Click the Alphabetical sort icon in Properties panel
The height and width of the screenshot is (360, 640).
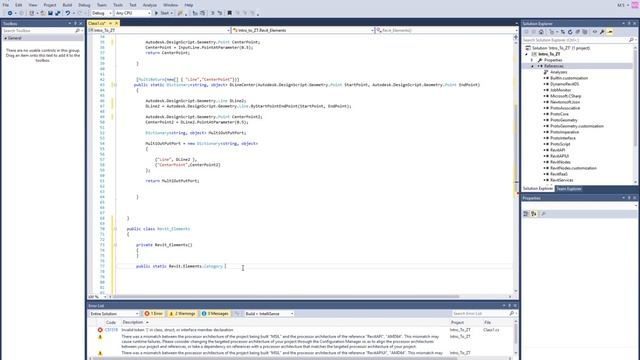click(x=534, y=214)
